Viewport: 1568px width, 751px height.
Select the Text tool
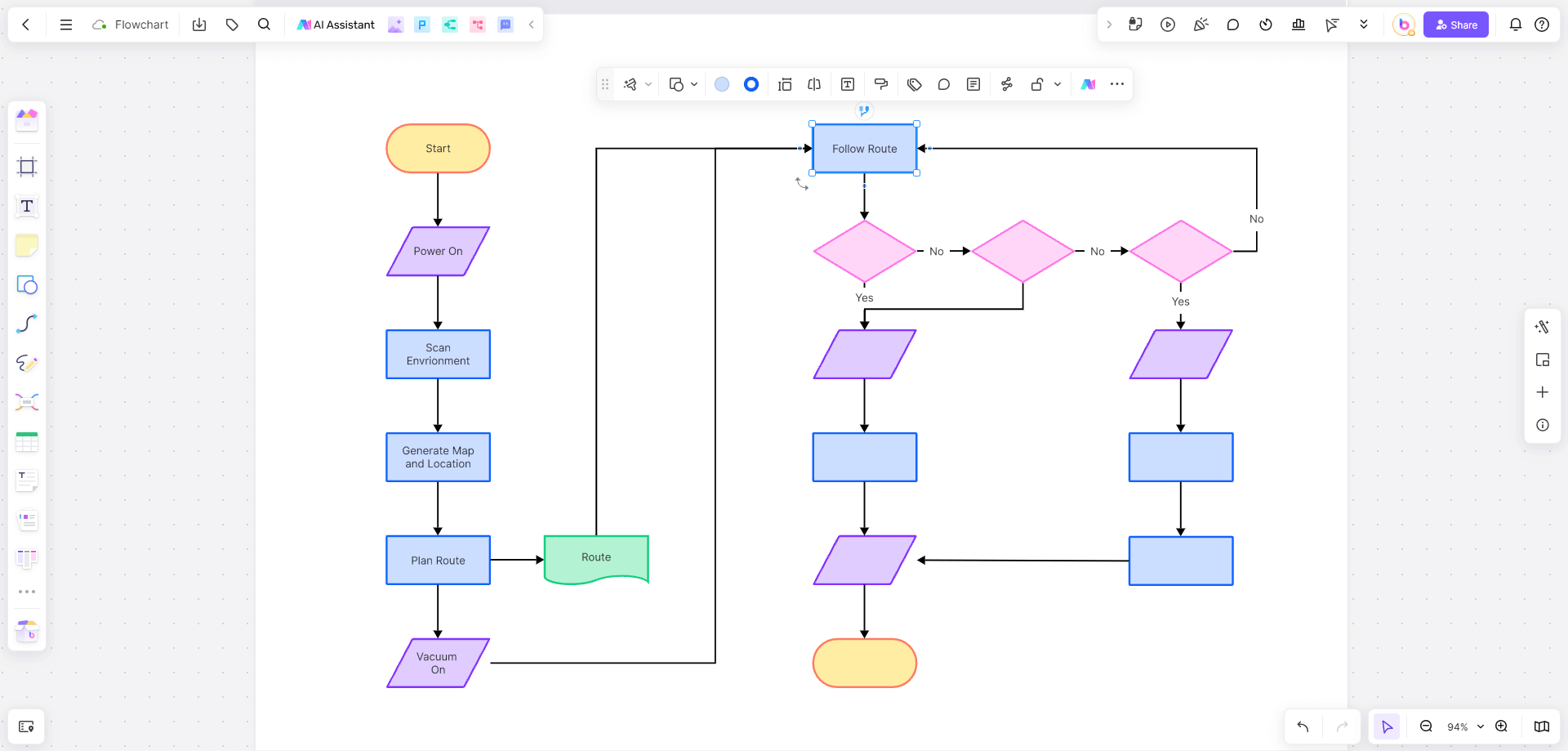pos(27,206)
